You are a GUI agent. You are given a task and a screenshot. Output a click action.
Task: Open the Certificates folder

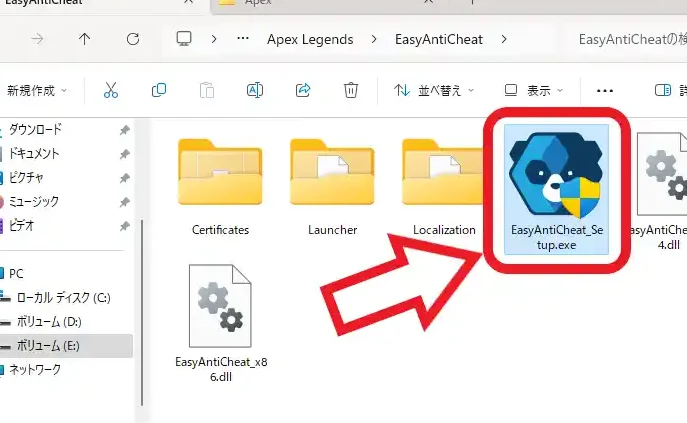point(220,187)
